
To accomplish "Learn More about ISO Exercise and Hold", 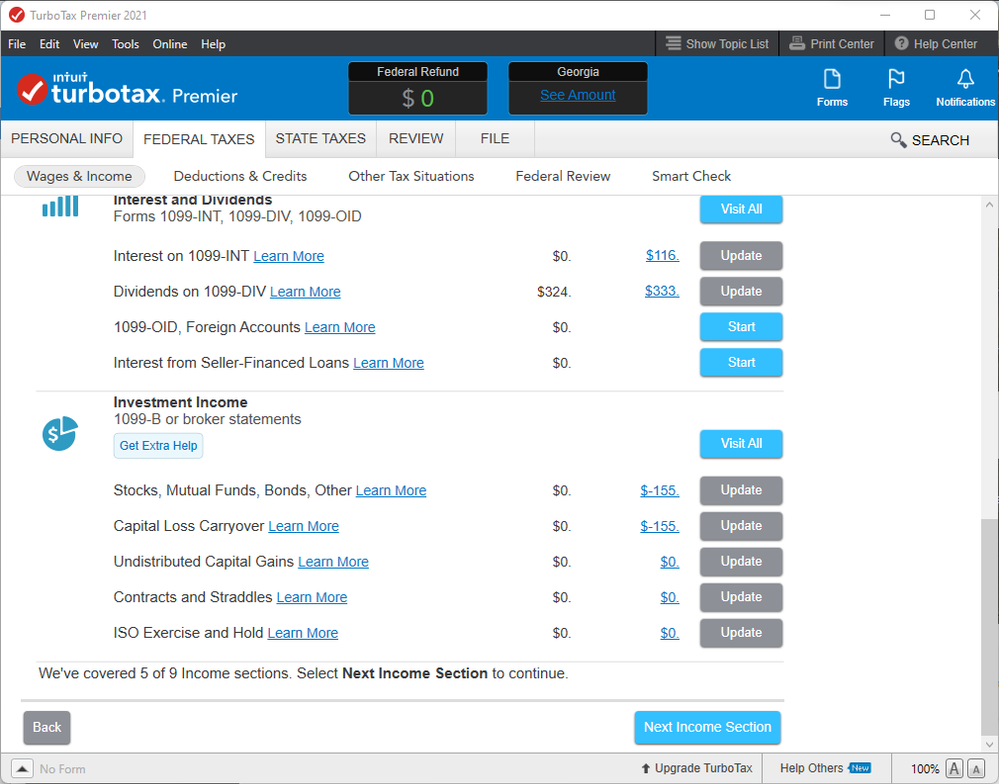I will click(x=303, y=633).
